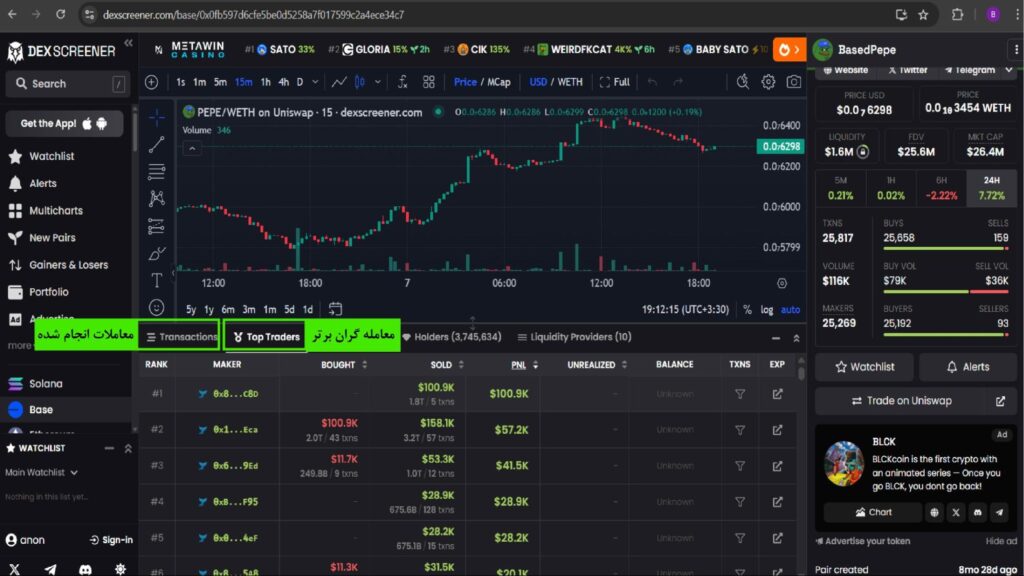Open explorer link for maker 0x1...Eca
The image size is (1024, 576).
coord(777,430)
